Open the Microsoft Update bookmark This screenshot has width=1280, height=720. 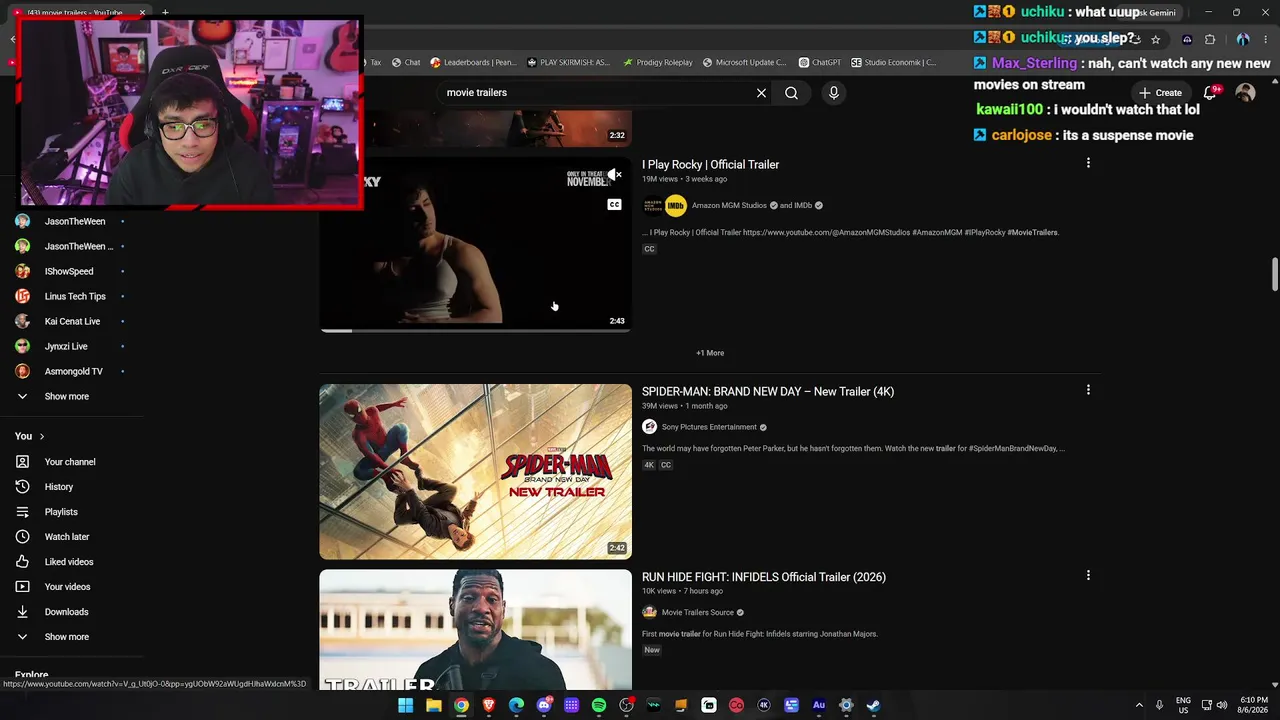pos(744,62)
